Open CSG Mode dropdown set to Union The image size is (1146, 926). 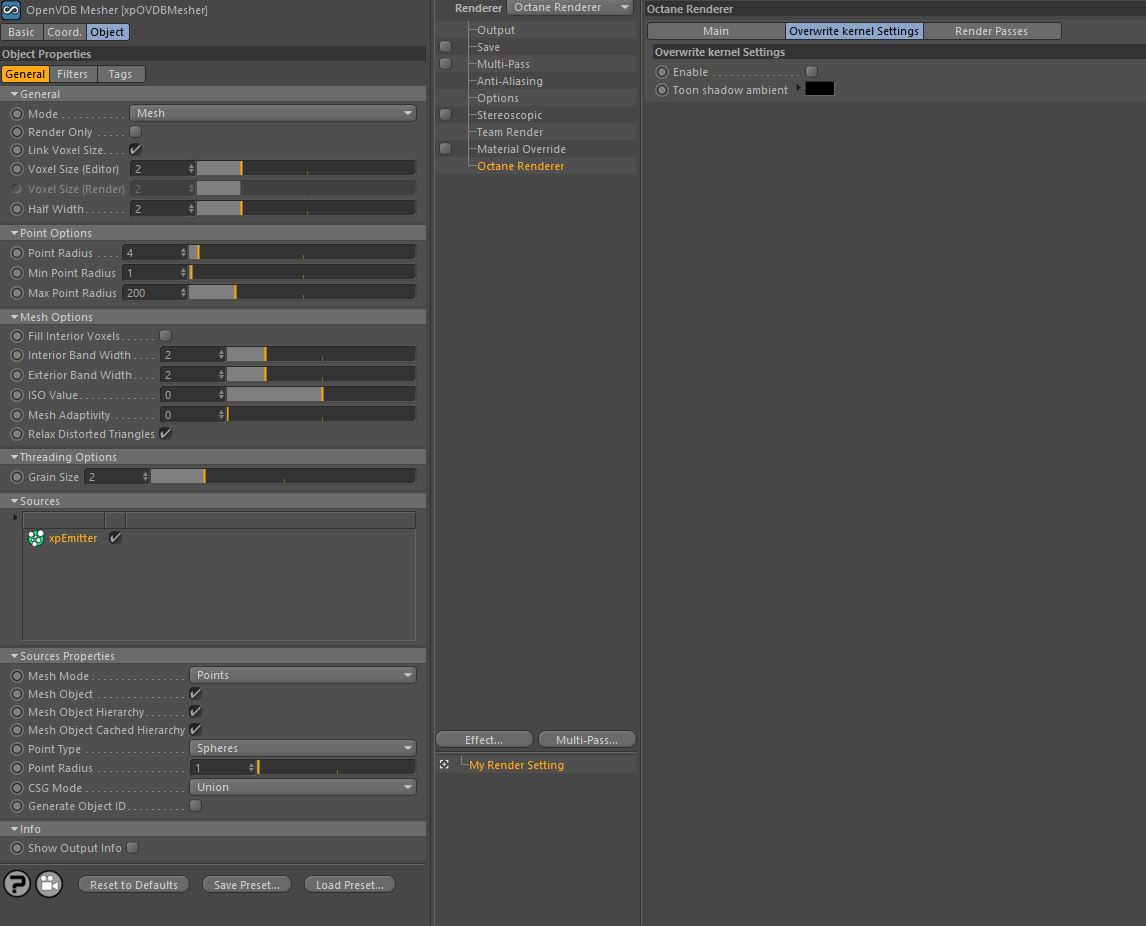(303, 787)
